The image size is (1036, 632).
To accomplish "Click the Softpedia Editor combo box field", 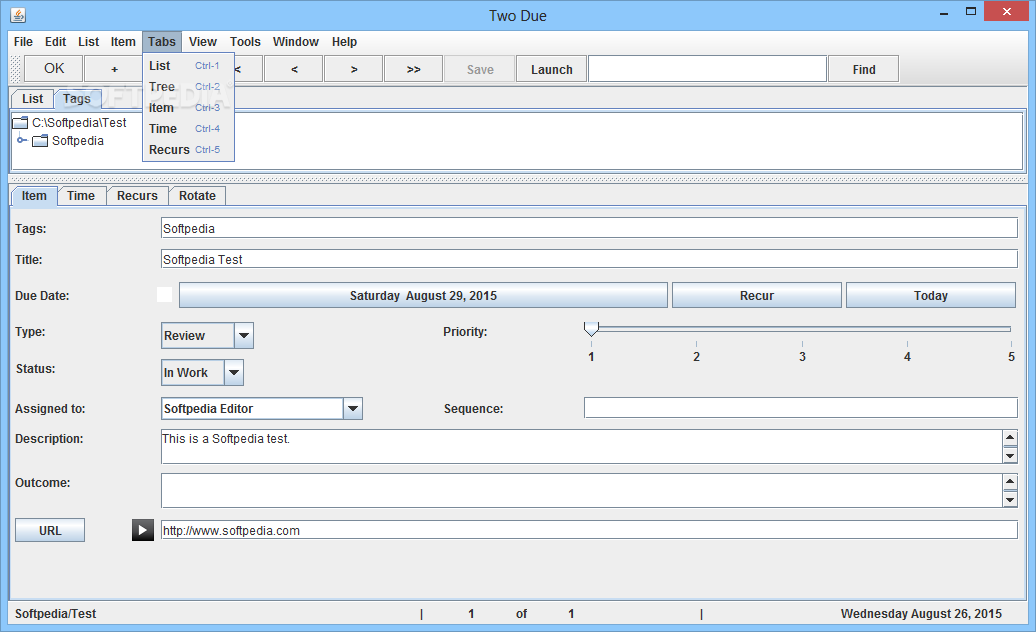I will pyautogui.click(x=252, y=409).
